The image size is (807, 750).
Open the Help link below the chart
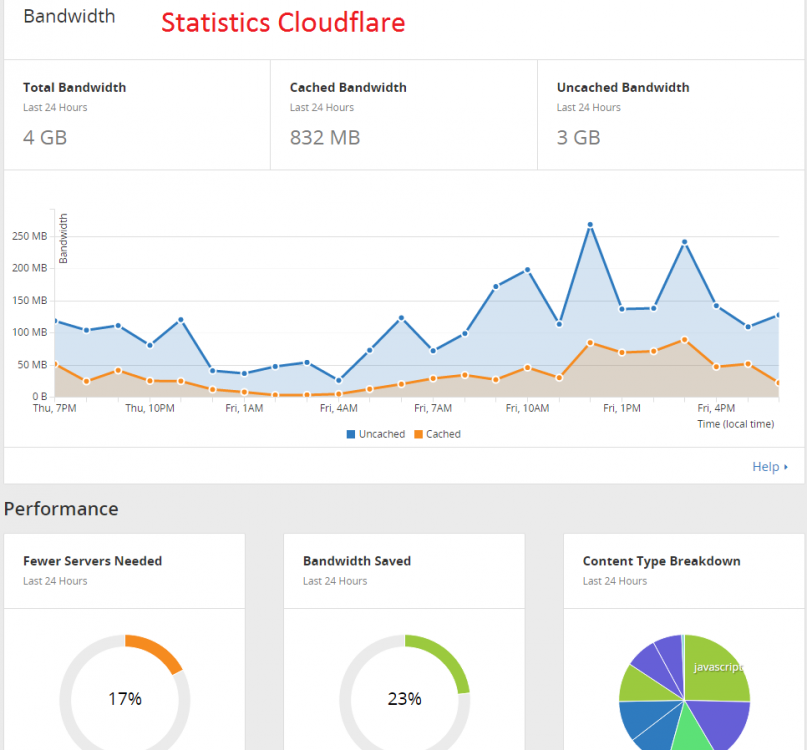769,466
